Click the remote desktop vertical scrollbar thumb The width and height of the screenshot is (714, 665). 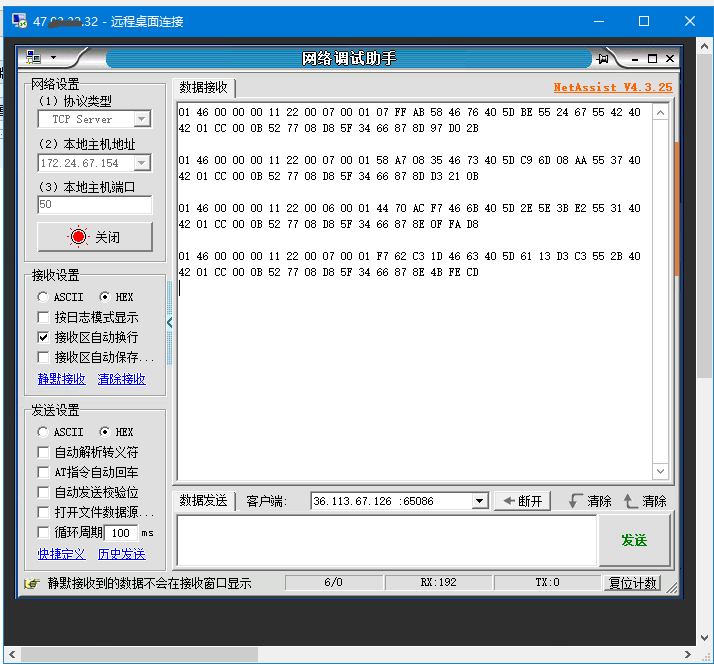click(704, 216)
